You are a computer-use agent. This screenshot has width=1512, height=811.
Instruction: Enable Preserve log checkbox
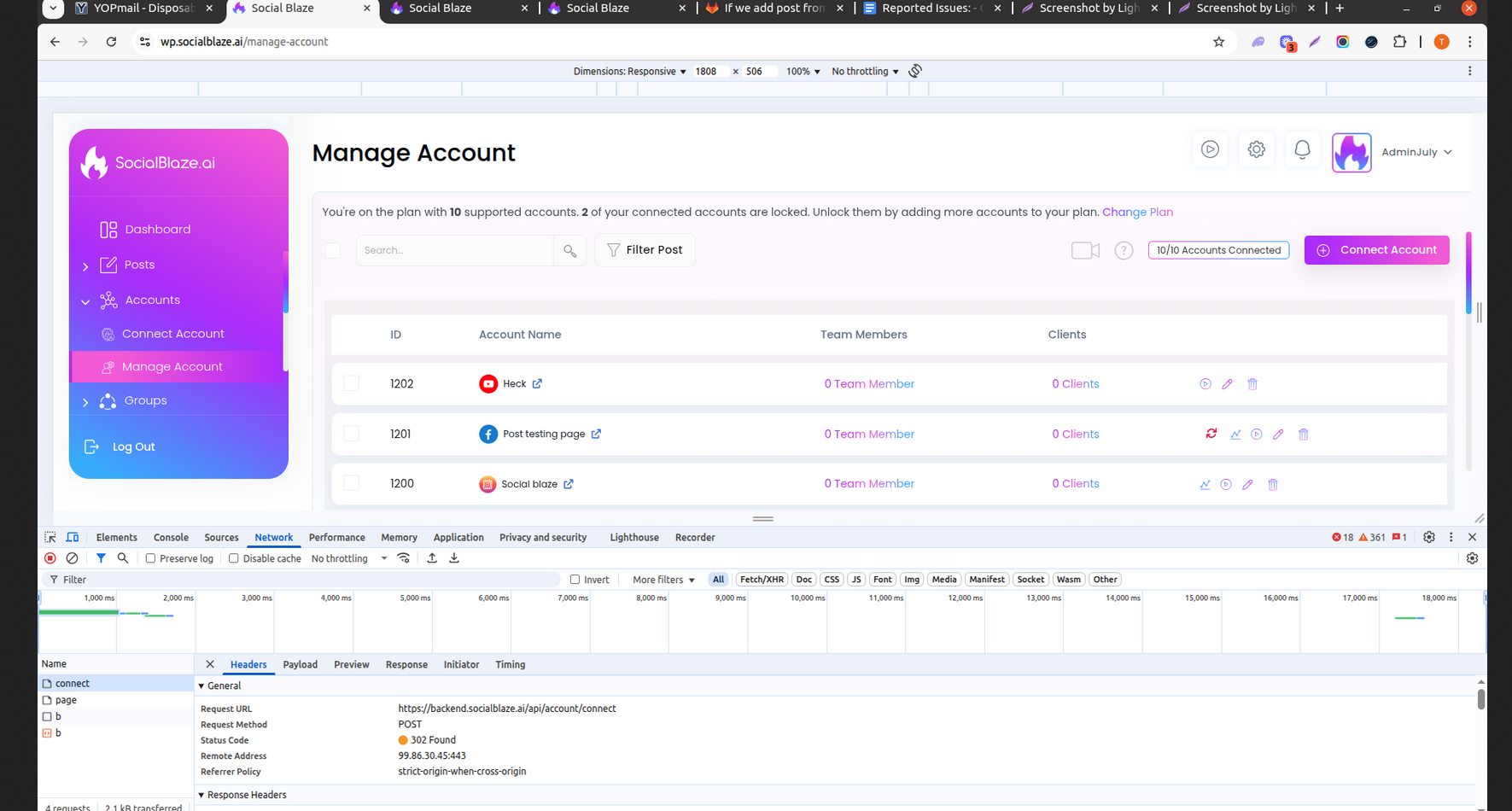pos(150,558)
